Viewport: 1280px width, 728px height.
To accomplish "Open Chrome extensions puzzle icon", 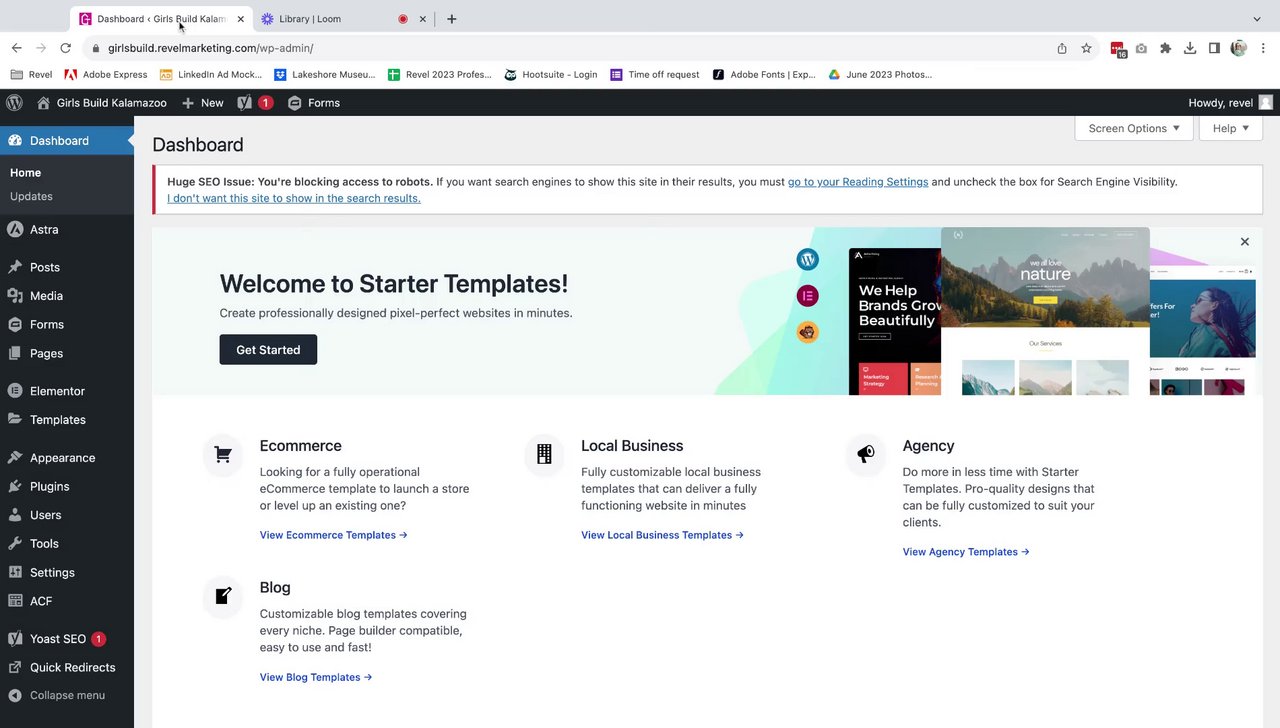I will (1165, 48).
